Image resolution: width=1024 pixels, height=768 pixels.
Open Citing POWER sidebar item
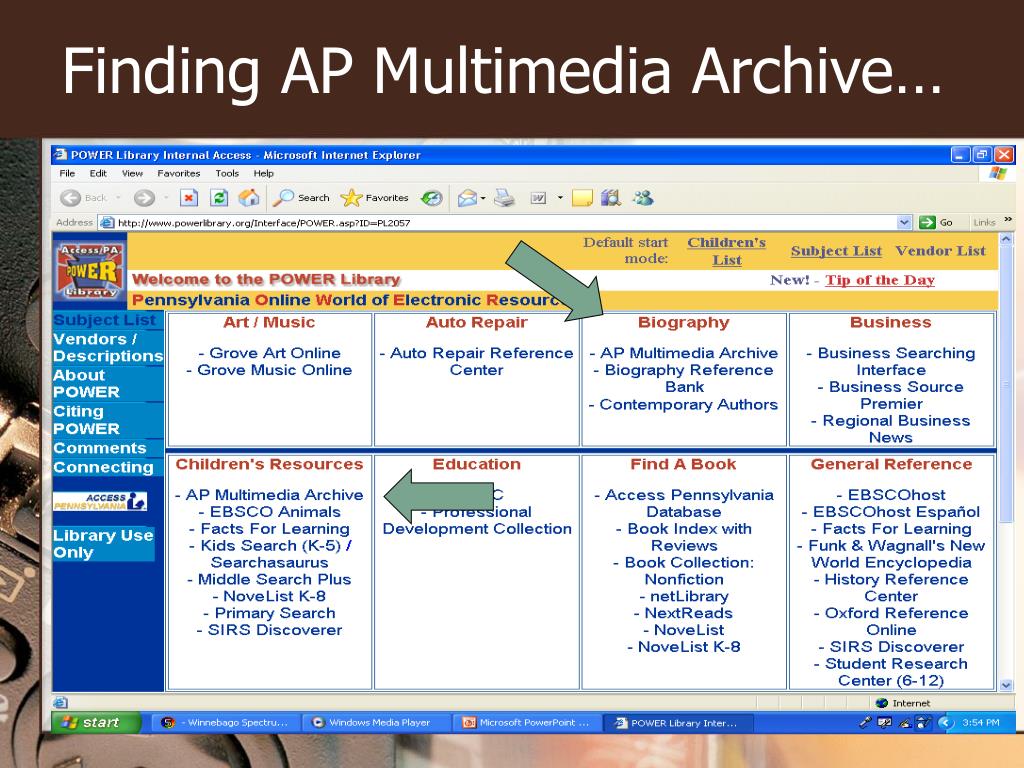tap(86, 420)
